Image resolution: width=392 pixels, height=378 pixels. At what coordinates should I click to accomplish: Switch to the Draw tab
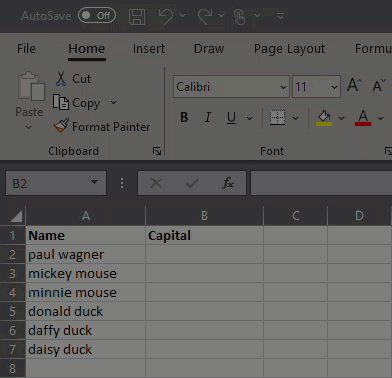pyautogui.click(x=209, y=49)
